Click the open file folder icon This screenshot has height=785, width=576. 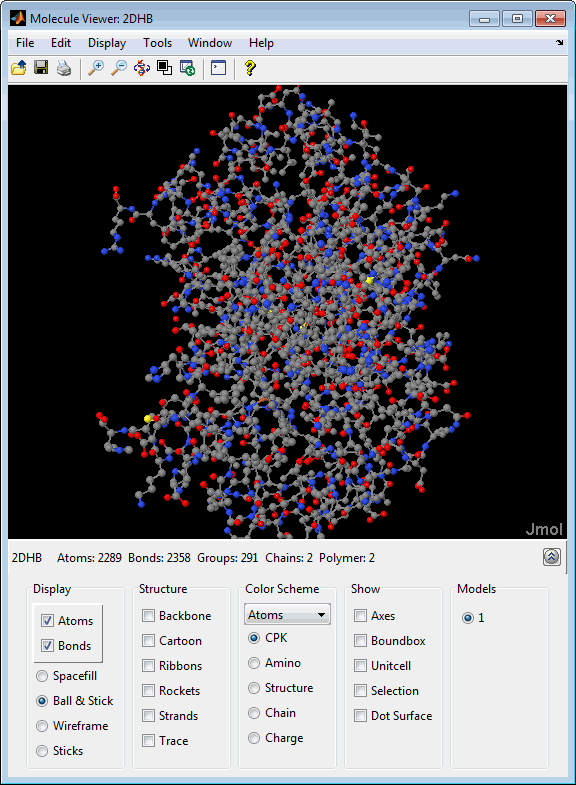click(19, 68)
